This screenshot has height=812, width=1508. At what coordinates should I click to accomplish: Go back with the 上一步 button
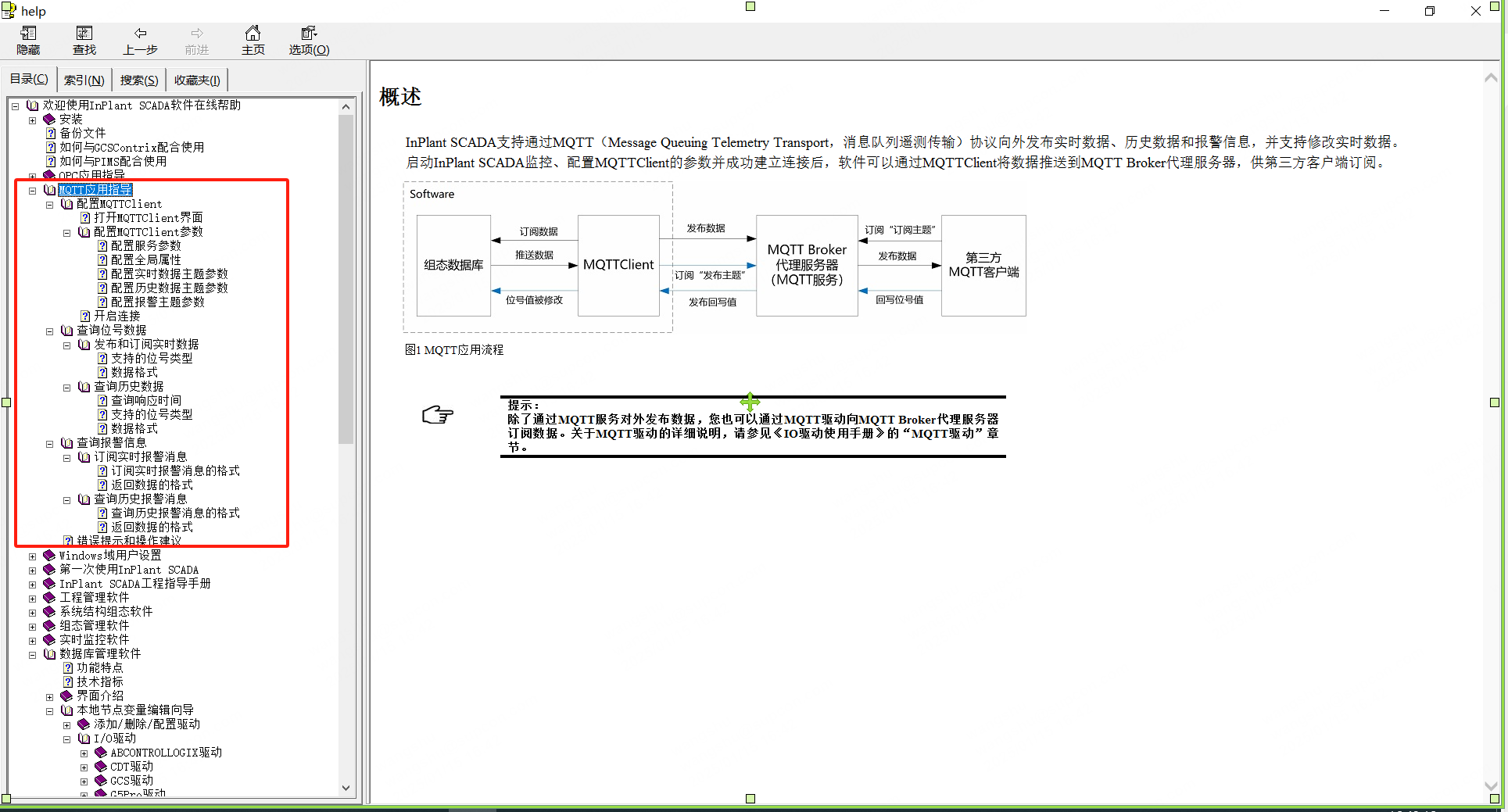(x=141, y=41)
